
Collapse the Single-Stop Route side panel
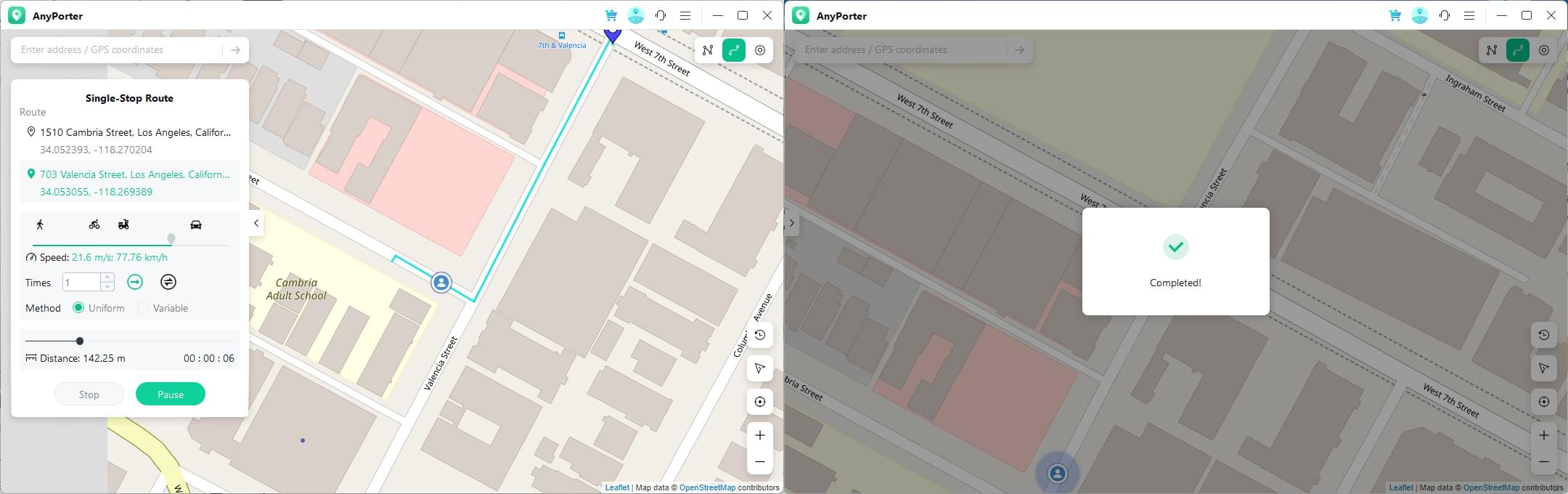tap(256, 224)
